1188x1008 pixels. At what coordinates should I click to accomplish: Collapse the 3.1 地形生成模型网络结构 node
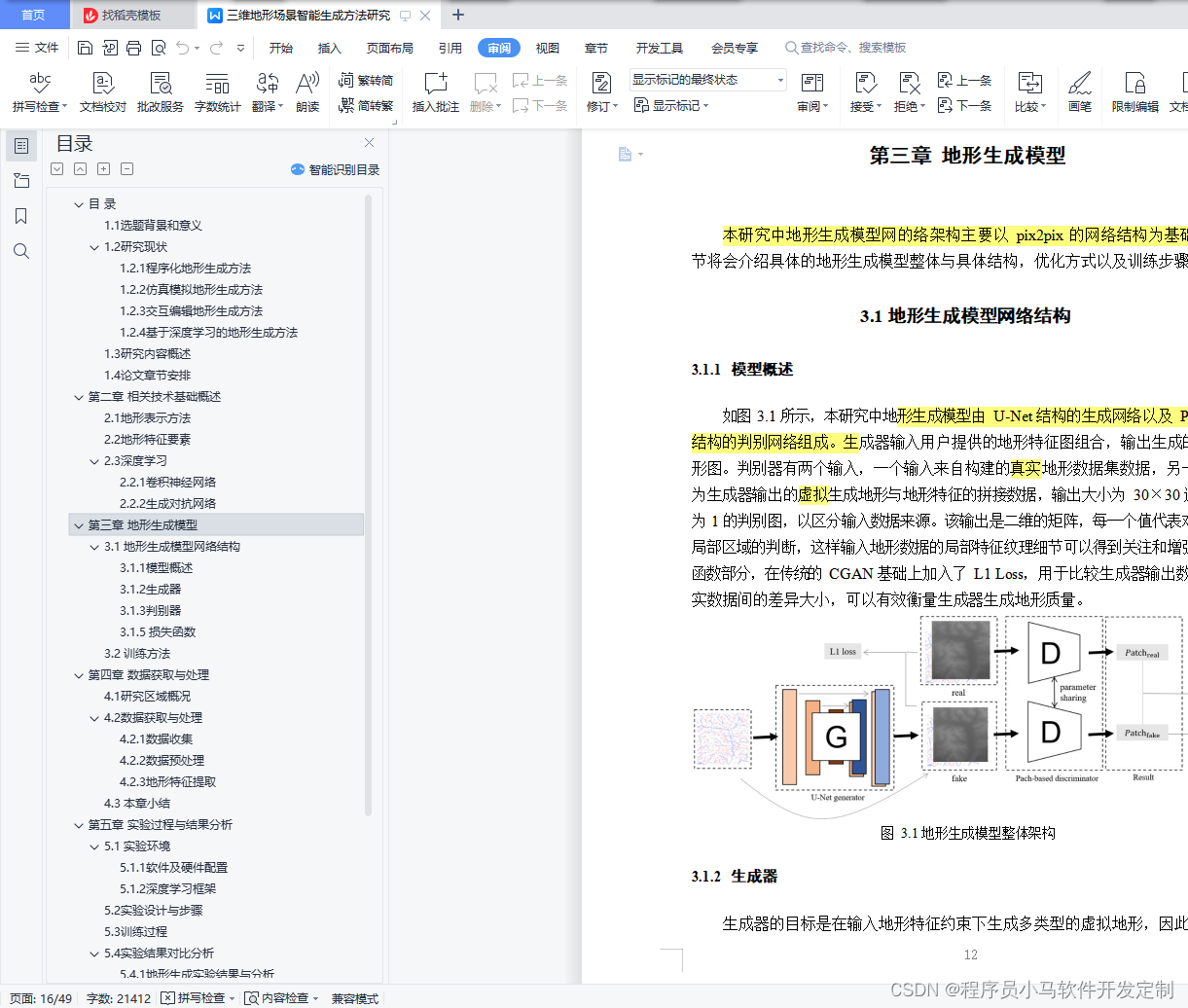(94, 547)
